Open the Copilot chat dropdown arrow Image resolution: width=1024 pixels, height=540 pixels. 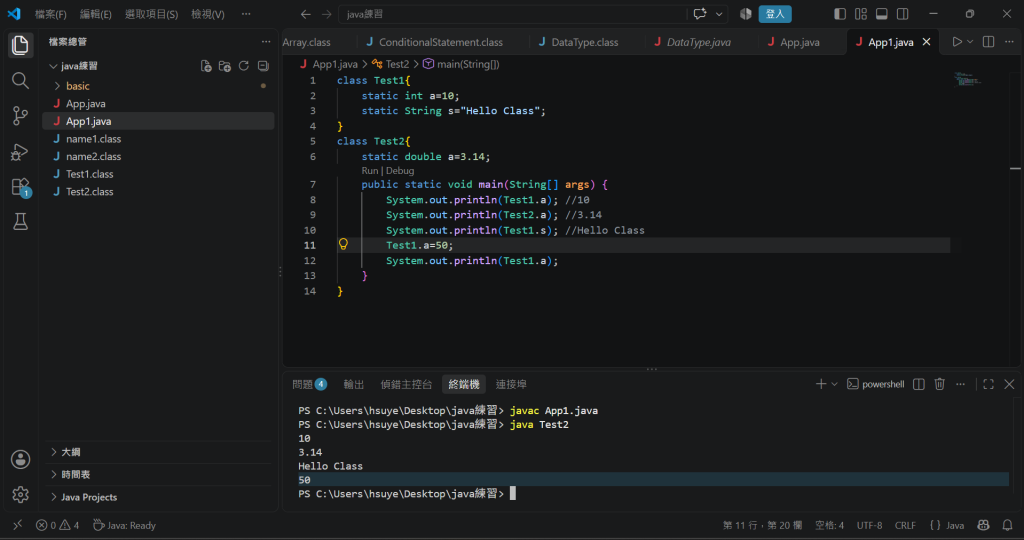719,14
